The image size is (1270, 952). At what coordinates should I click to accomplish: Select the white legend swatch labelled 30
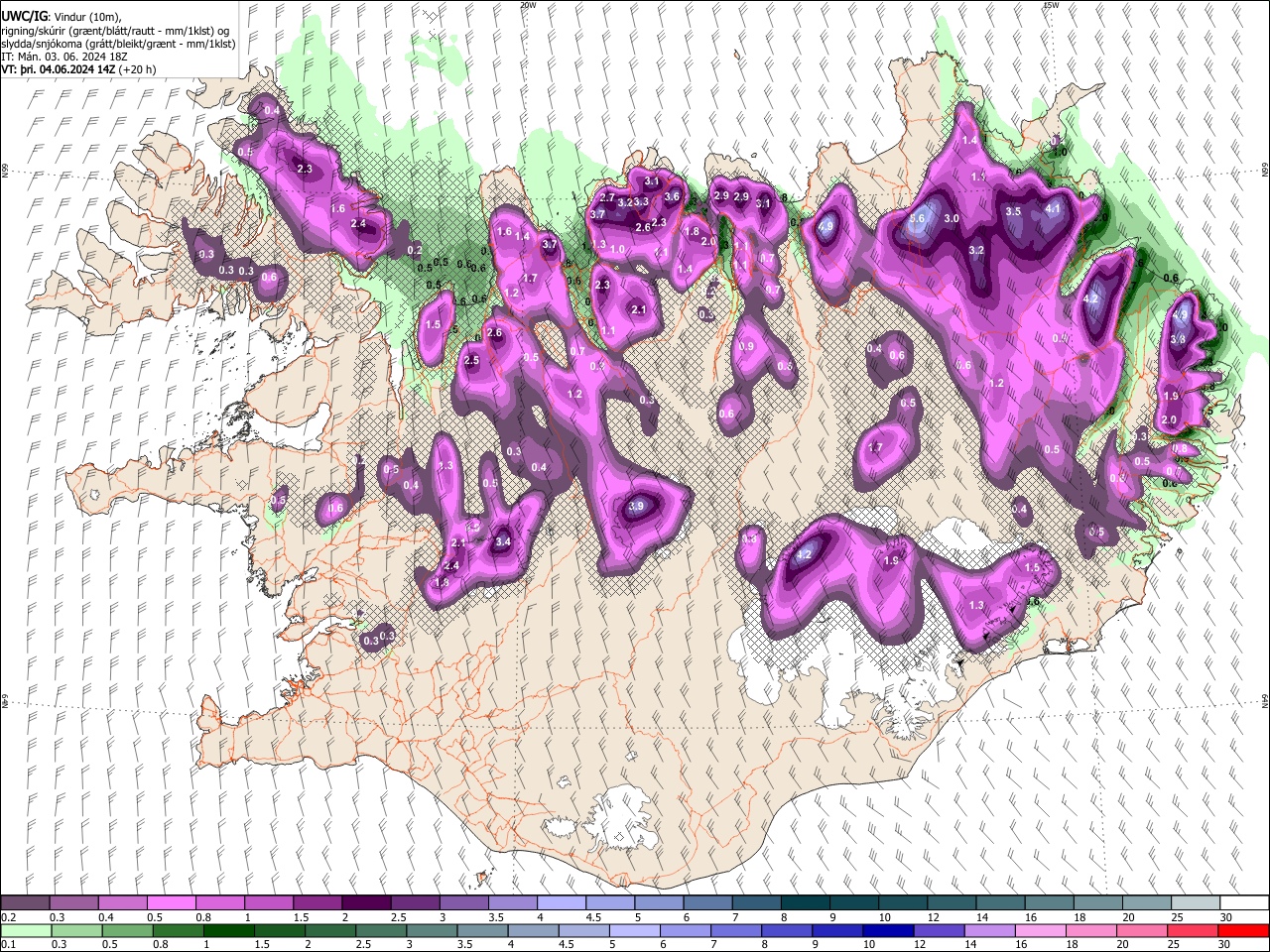[1244, 903]
